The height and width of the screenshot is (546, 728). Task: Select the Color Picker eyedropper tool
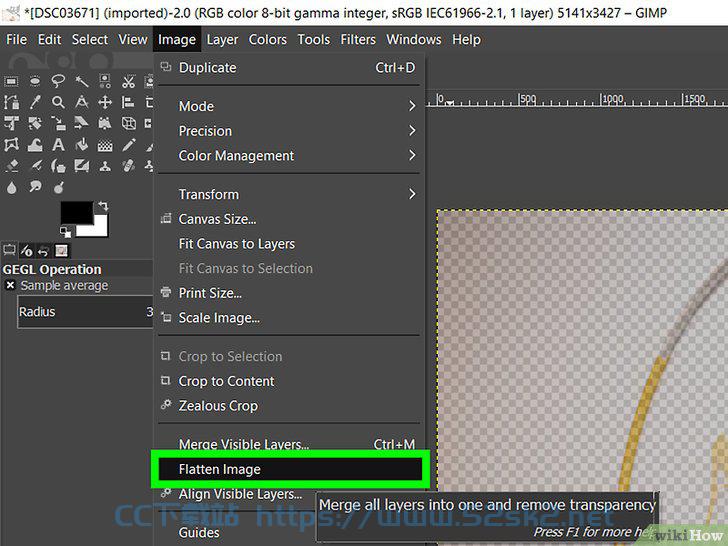(35, 102)
